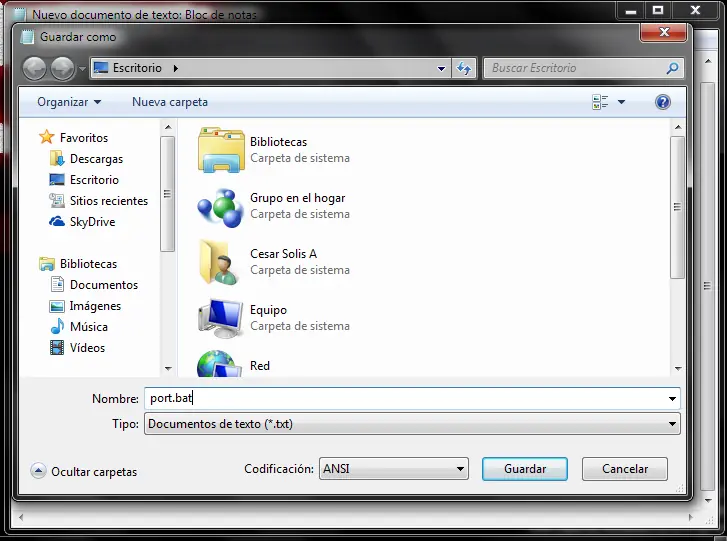This screenshot has width=727, height=541.
Task: Click the Notepad horizontal scroll left arrow
Action: (20, 517)
